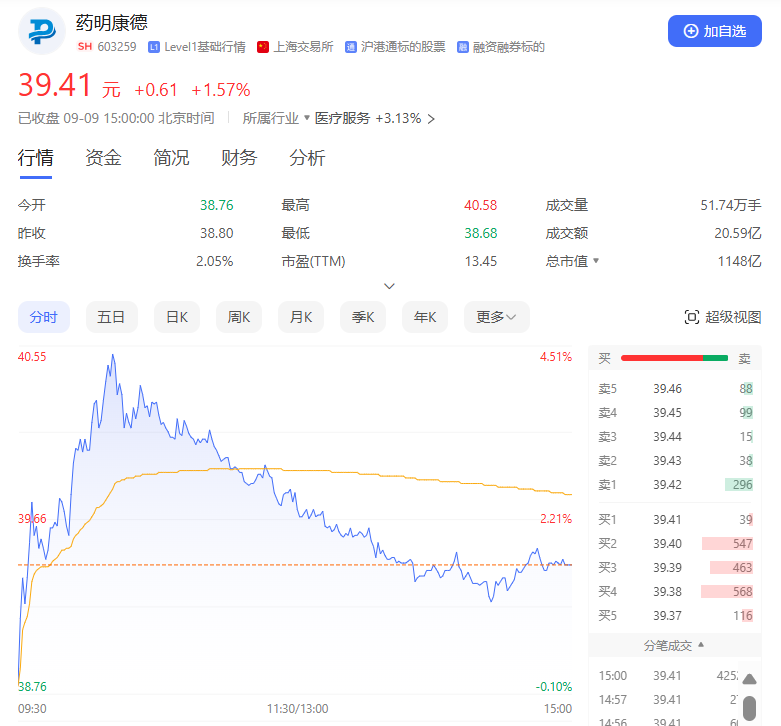Click the 融资融券标的 label
The height and width of the screenshot is (726, 781).
coord(509,47)
